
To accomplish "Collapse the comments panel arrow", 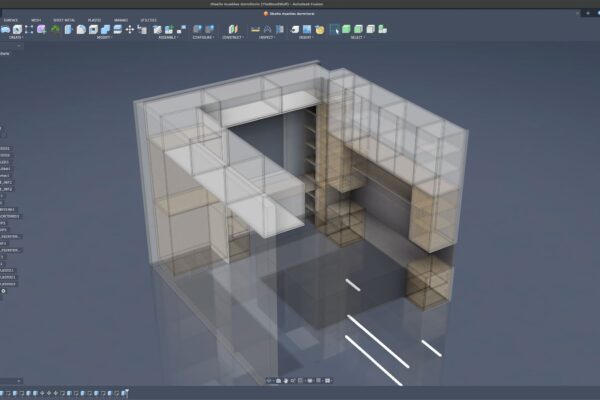I will click(19, 381).
